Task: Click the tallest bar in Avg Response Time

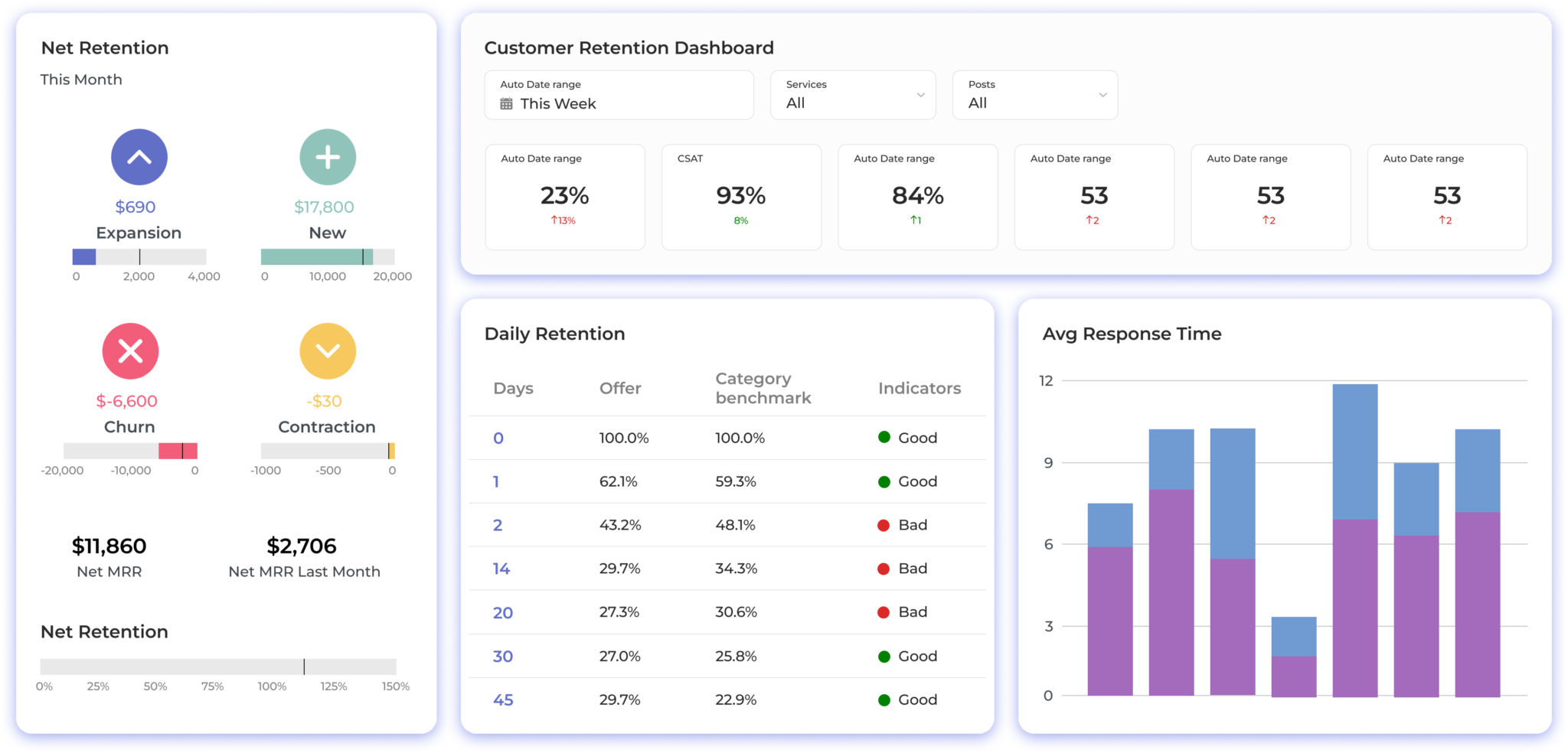Action: pos(1354,539)
